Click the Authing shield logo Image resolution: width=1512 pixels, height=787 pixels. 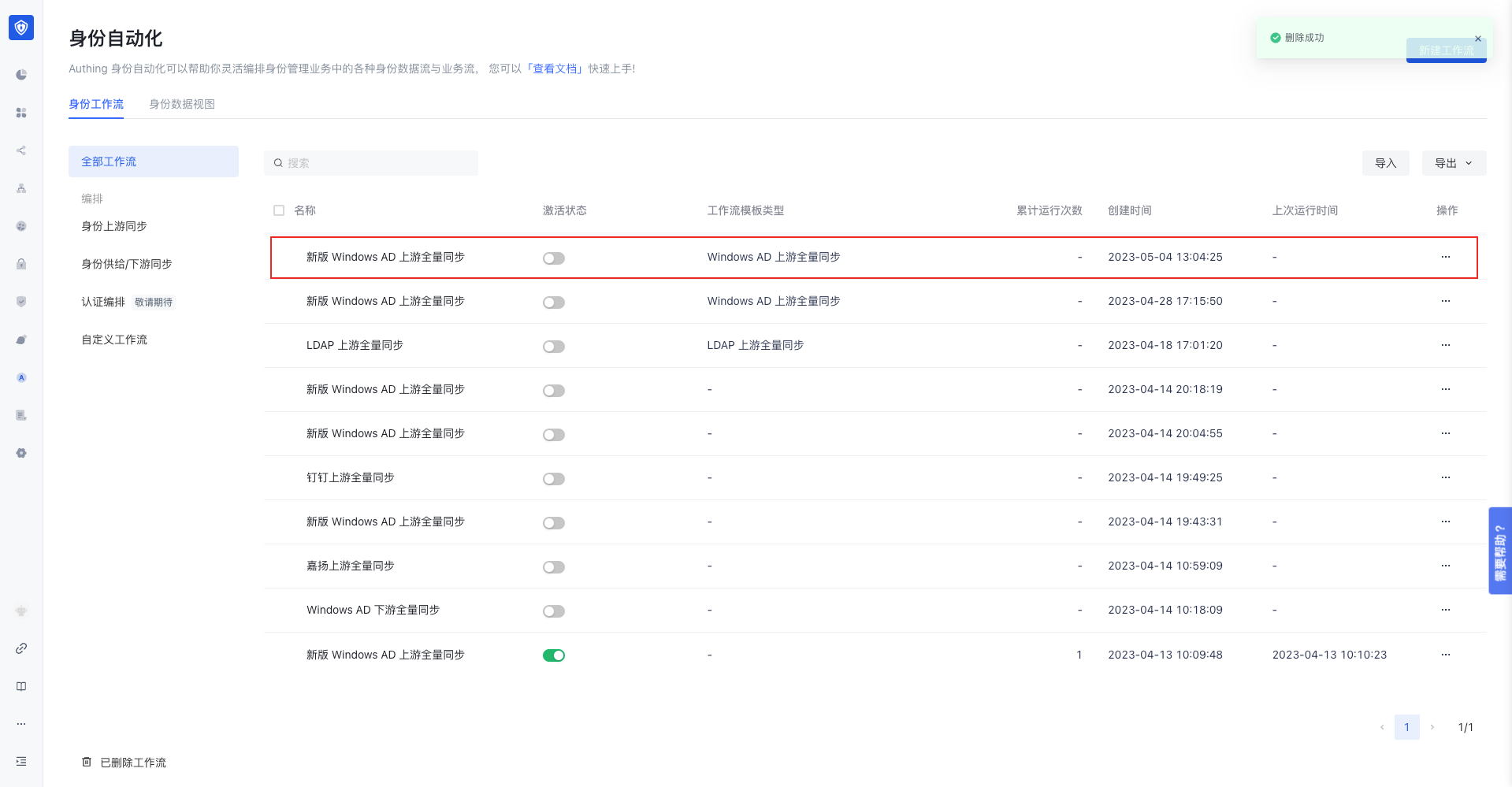coord(21,28)
